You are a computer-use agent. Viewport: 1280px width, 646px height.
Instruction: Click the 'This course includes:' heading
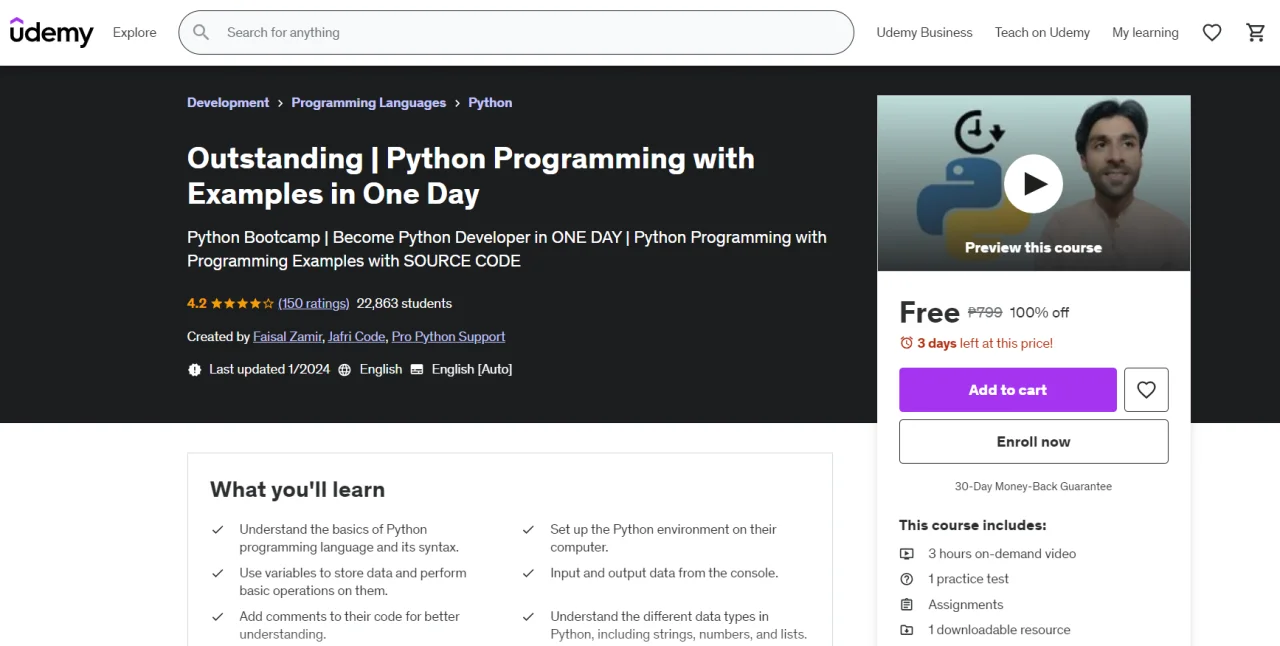pyautogui.click(x=973, y=525)
